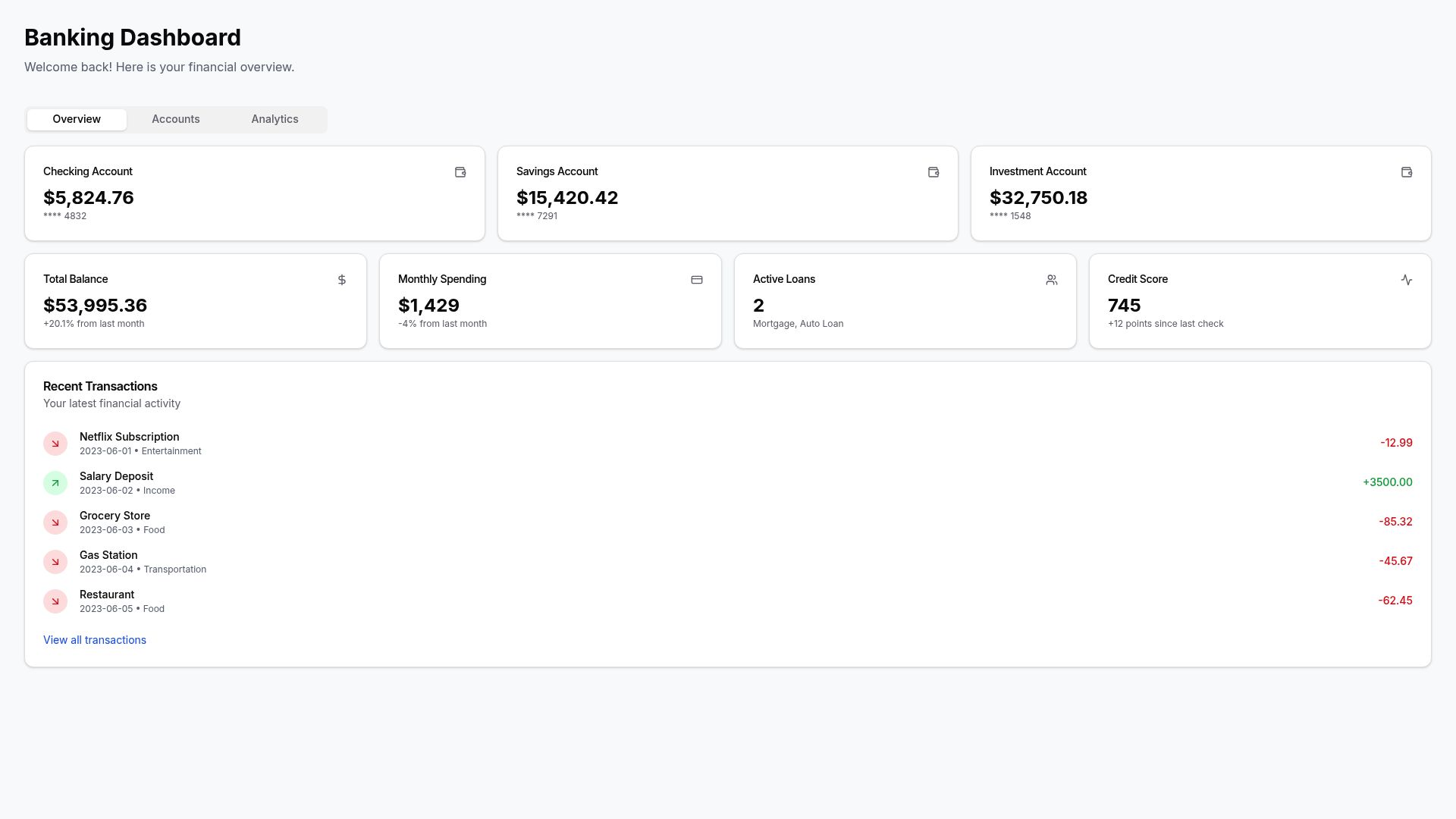Click the Gas Station expense arrow icon
The image size is (1456, 819).
tap(55, 562)
